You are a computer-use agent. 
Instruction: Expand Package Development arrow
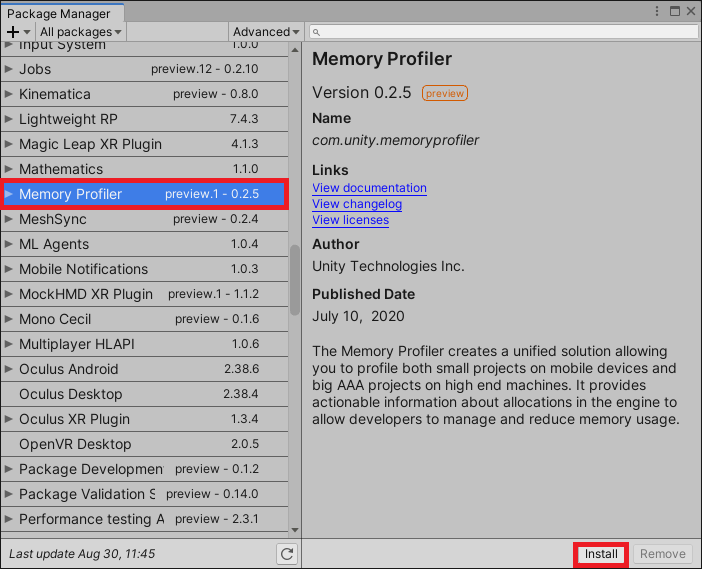click(9, 469)
